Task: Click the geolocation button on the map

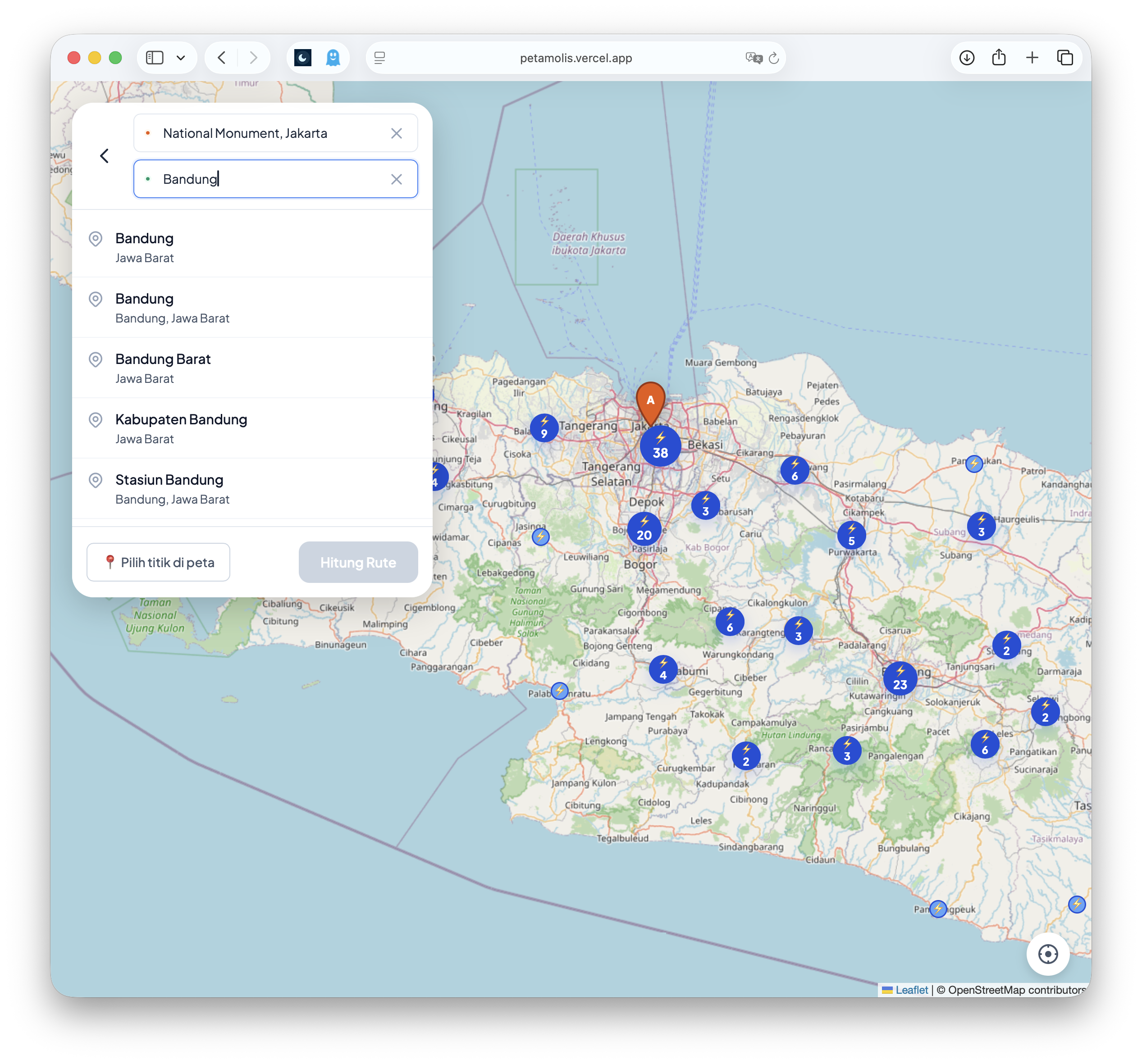Action: tap(1048, 955)
